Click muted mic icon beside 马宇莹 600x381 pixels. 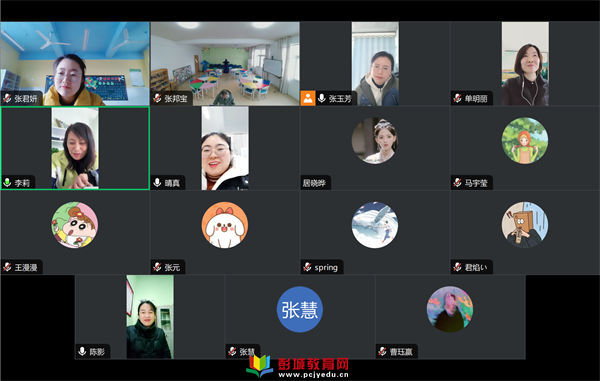click(457, 182)
